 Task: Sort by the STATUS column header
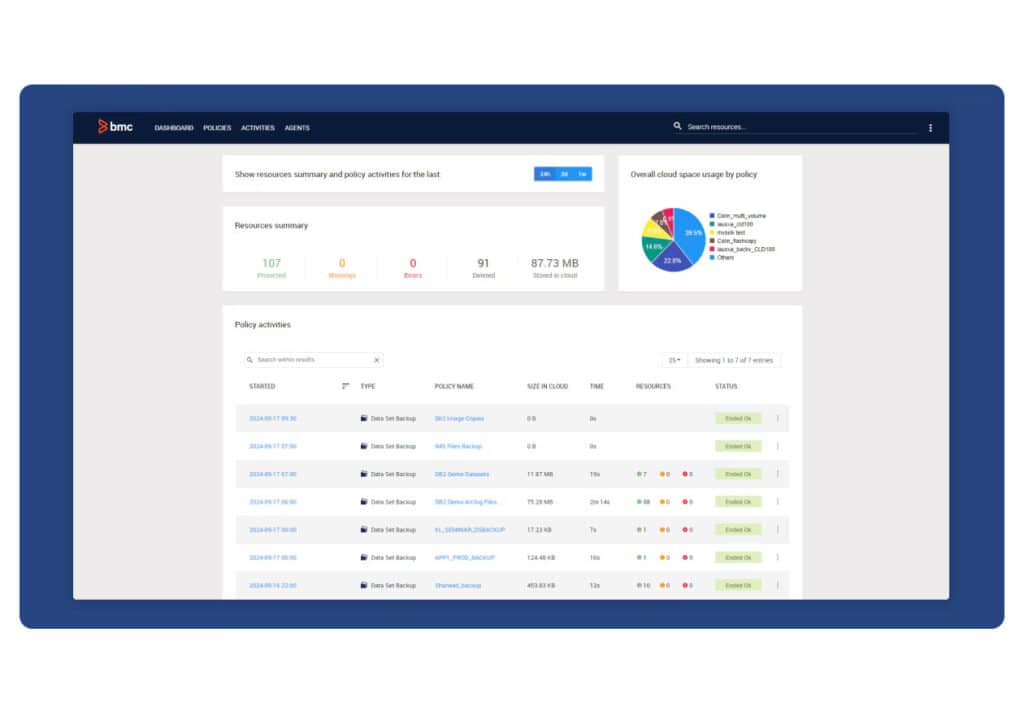pyautogui.click(x=726, y=387)
